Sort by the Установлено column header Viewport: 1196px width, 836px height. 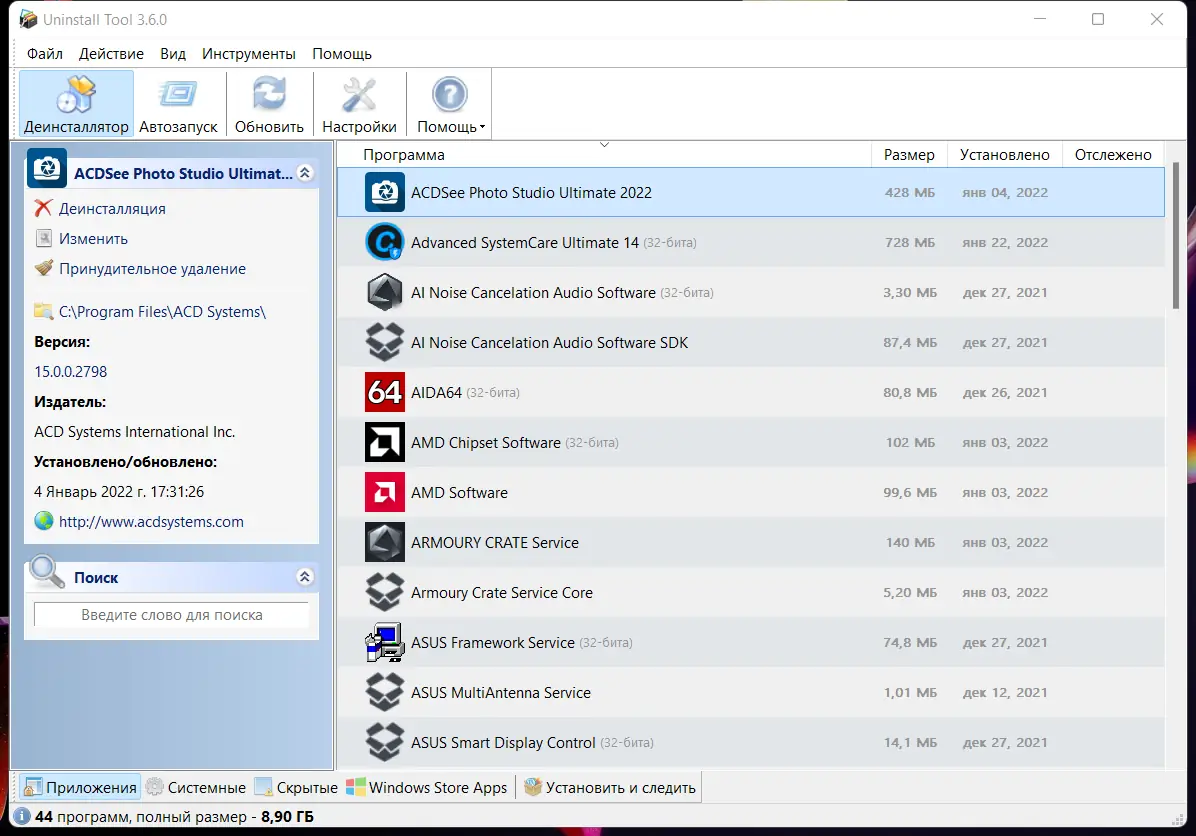tap(1005, 155)
